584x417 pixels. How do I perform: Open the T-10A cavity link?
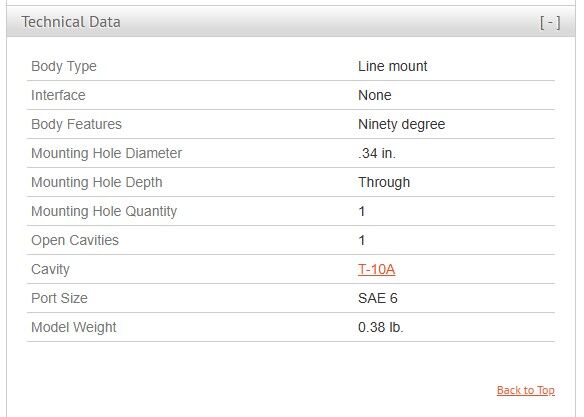point(376,269)
